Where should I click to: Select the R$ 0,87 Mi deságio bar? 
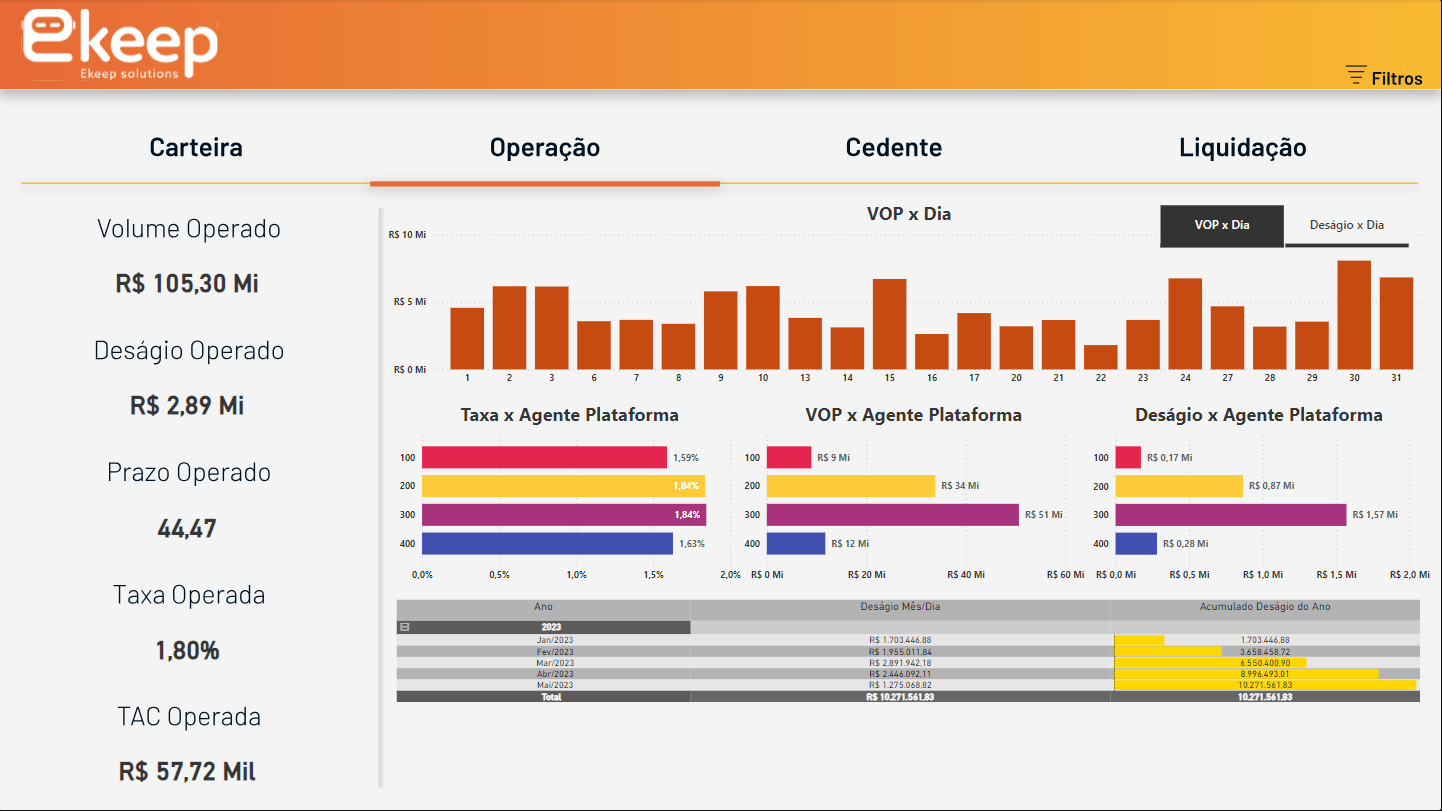pos(1180,486)
